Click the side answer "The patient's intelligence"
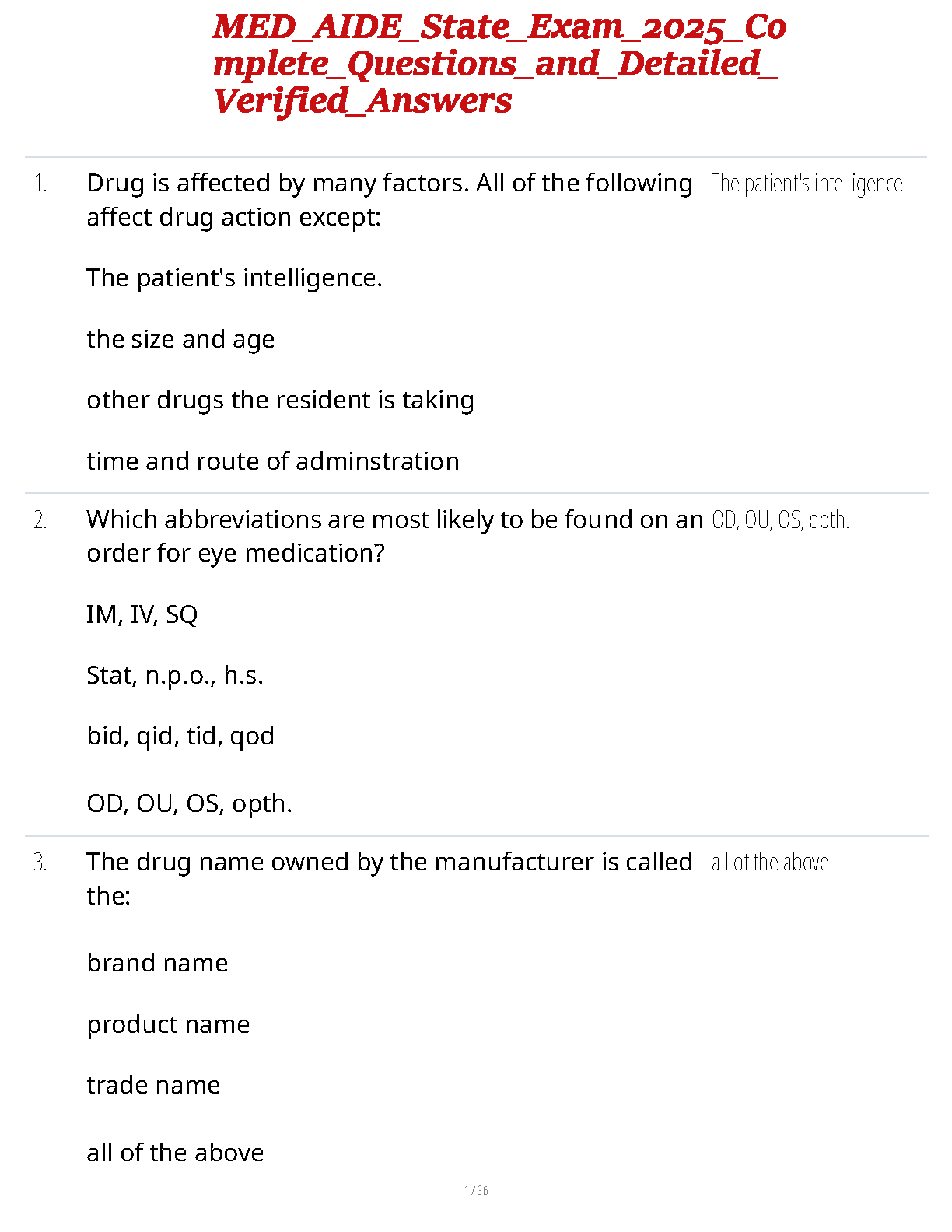Image resolution: width=952 pixels, height=1232 pixels. (807, 184)
